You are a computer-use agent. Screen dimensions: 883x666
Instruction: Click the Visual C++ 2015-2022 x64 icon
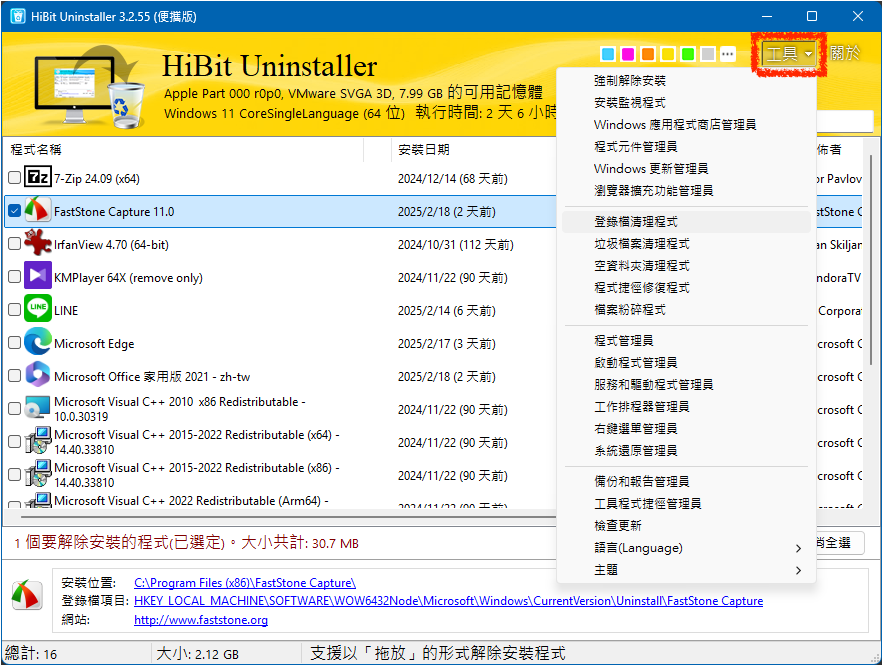38,442
